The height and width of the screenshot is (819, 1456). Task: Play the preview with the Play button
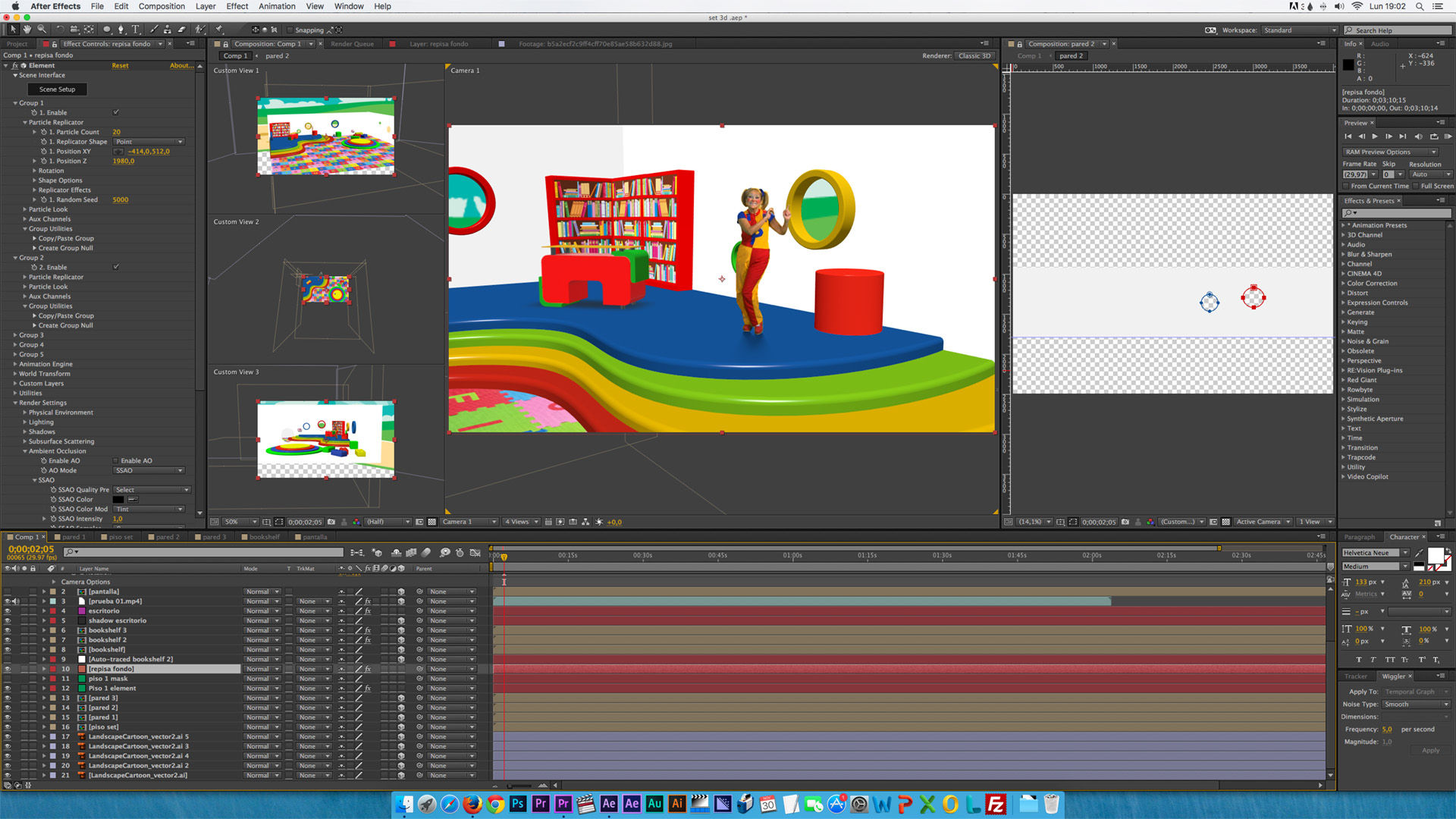(1375, 136)
